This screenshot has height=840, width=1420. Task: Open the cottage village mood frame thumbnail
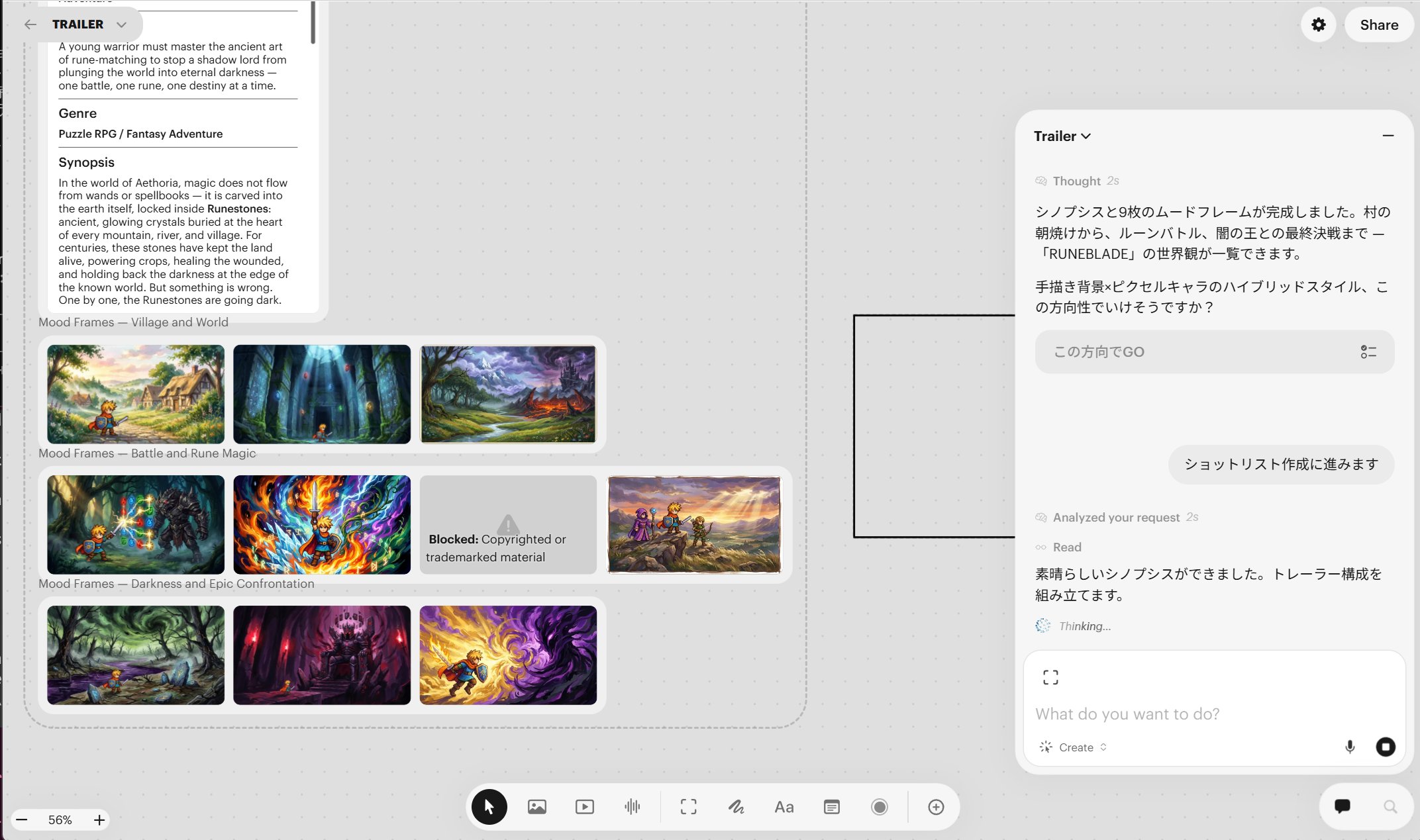click(136, 394)
